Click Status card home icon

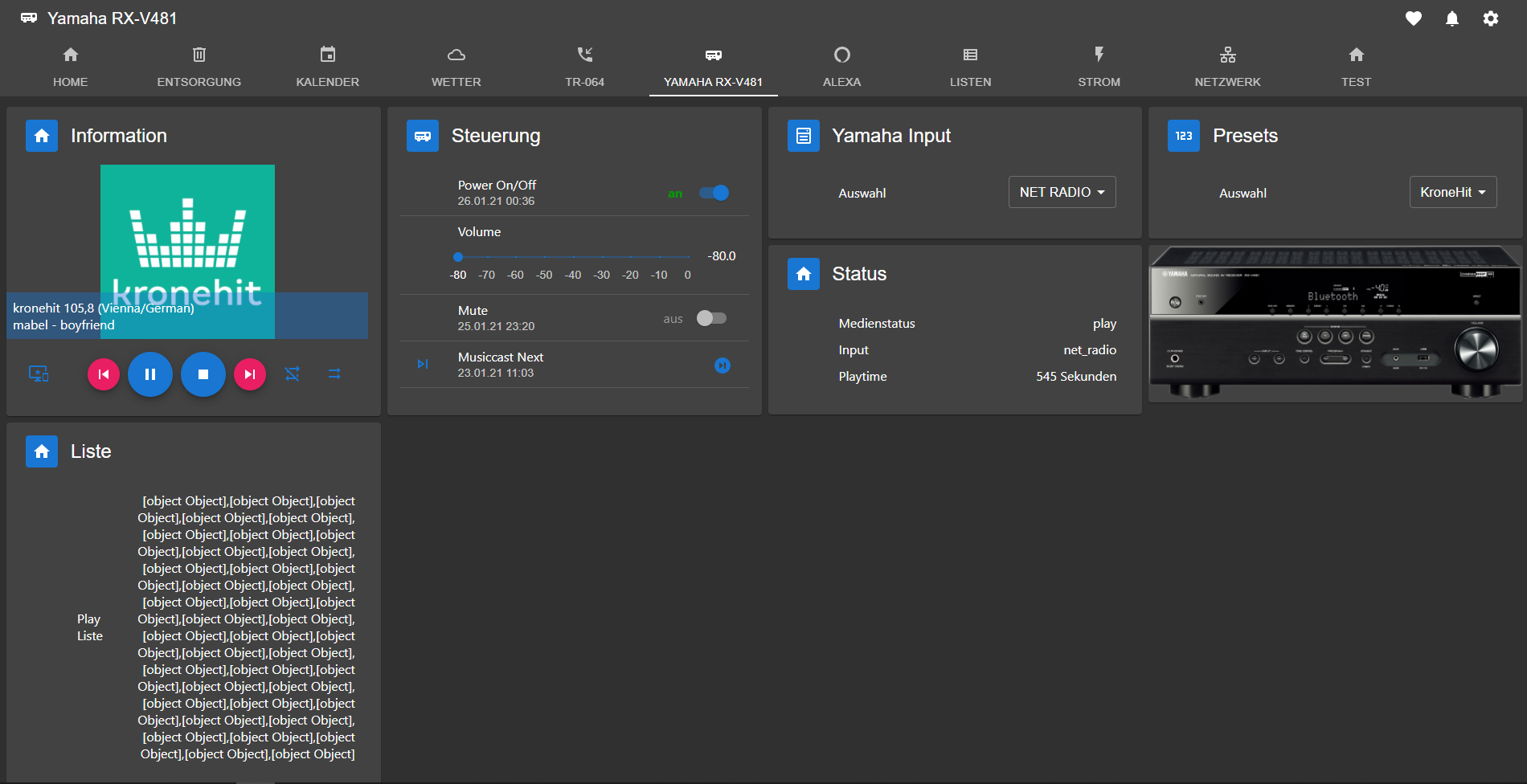804,274
